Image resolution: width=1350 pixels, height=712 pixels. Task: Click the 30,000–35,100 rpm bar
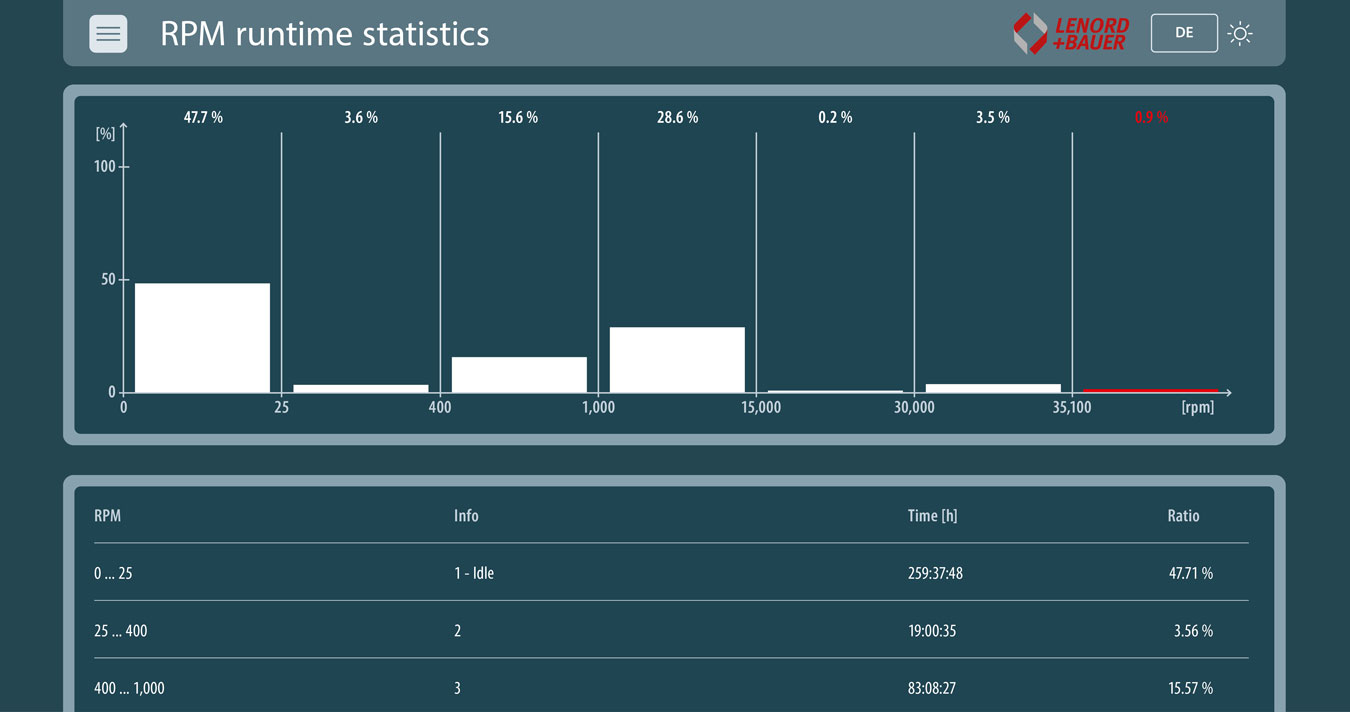click(x=993, y=388)
